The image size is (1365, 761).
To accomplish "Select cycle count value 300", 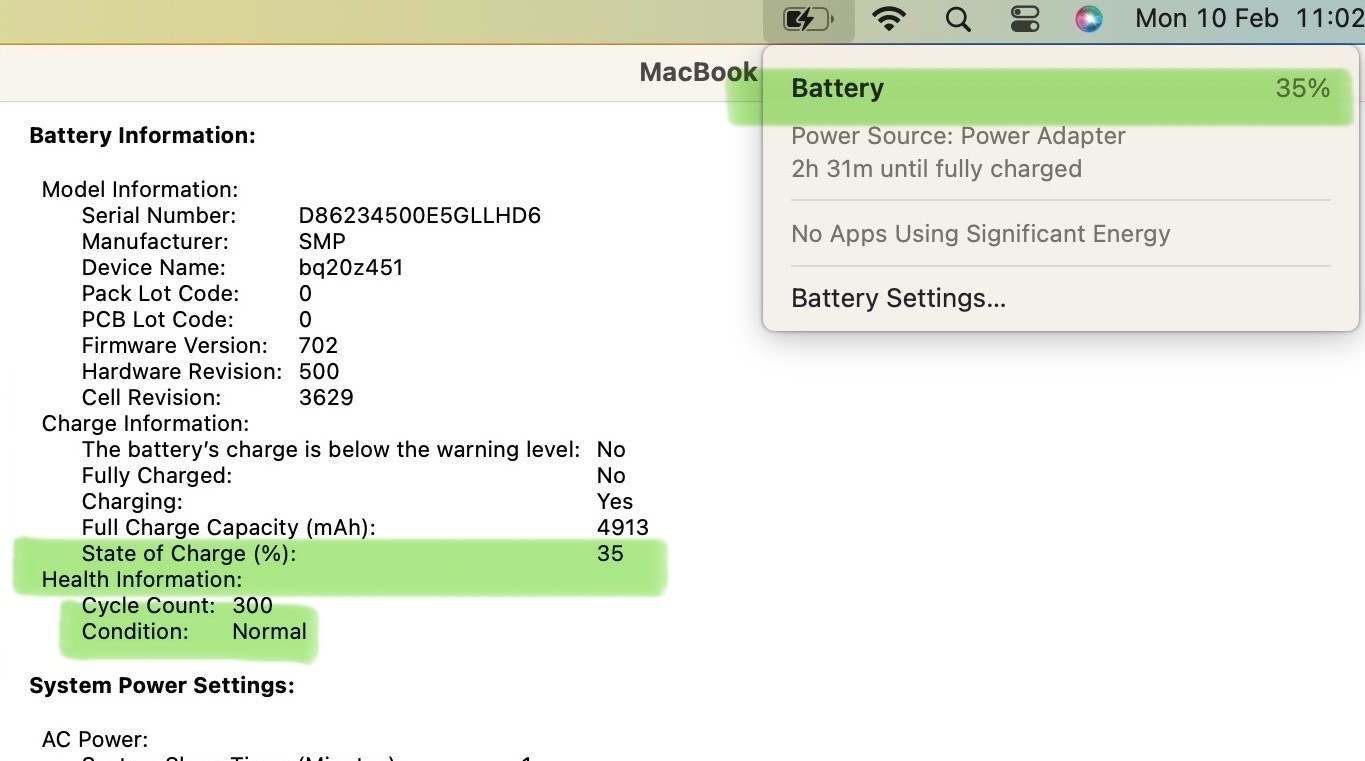I will (252, 605).
